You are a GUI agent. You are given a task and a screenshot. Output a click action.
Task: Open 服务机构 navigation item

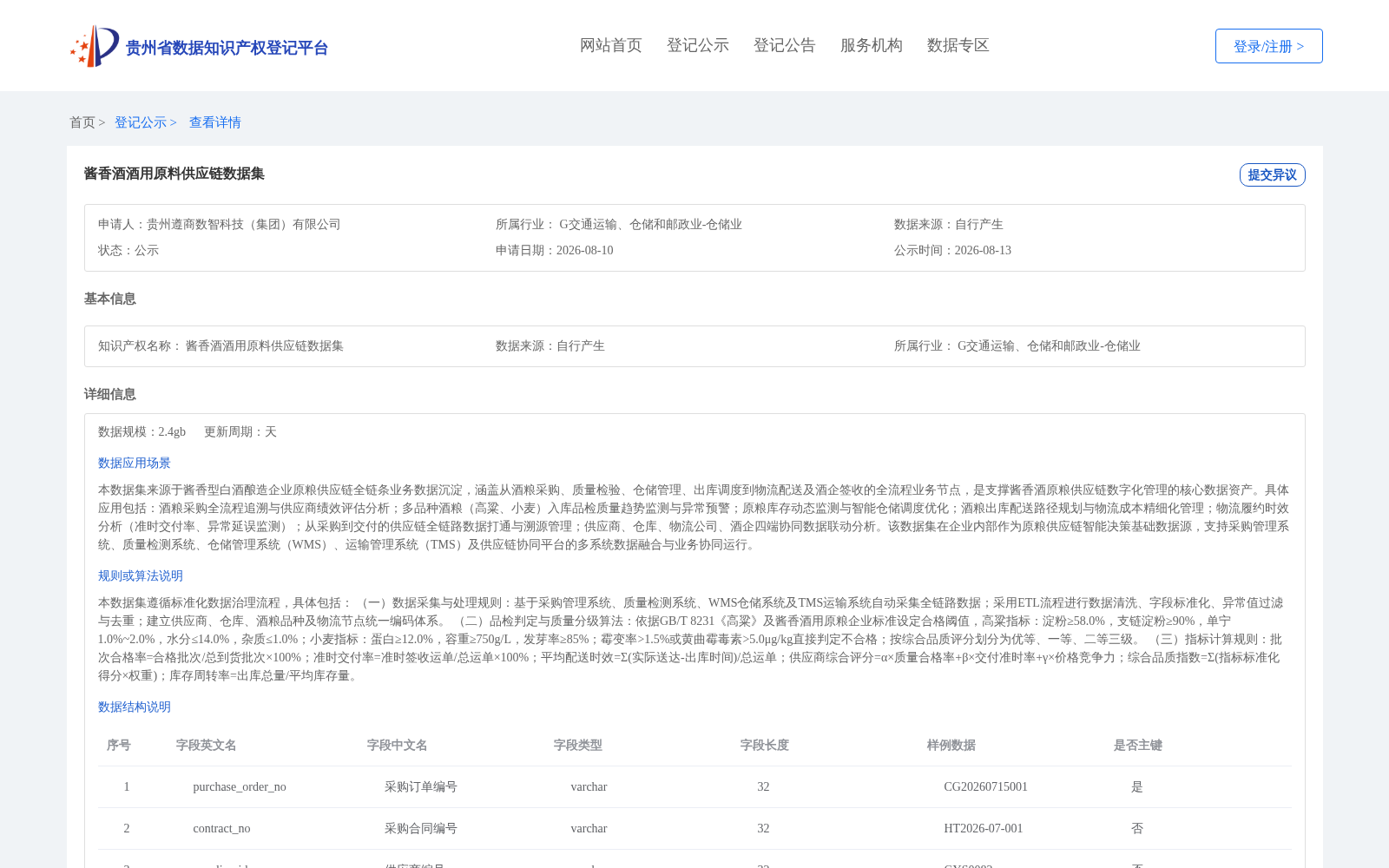tap(872, 45)
